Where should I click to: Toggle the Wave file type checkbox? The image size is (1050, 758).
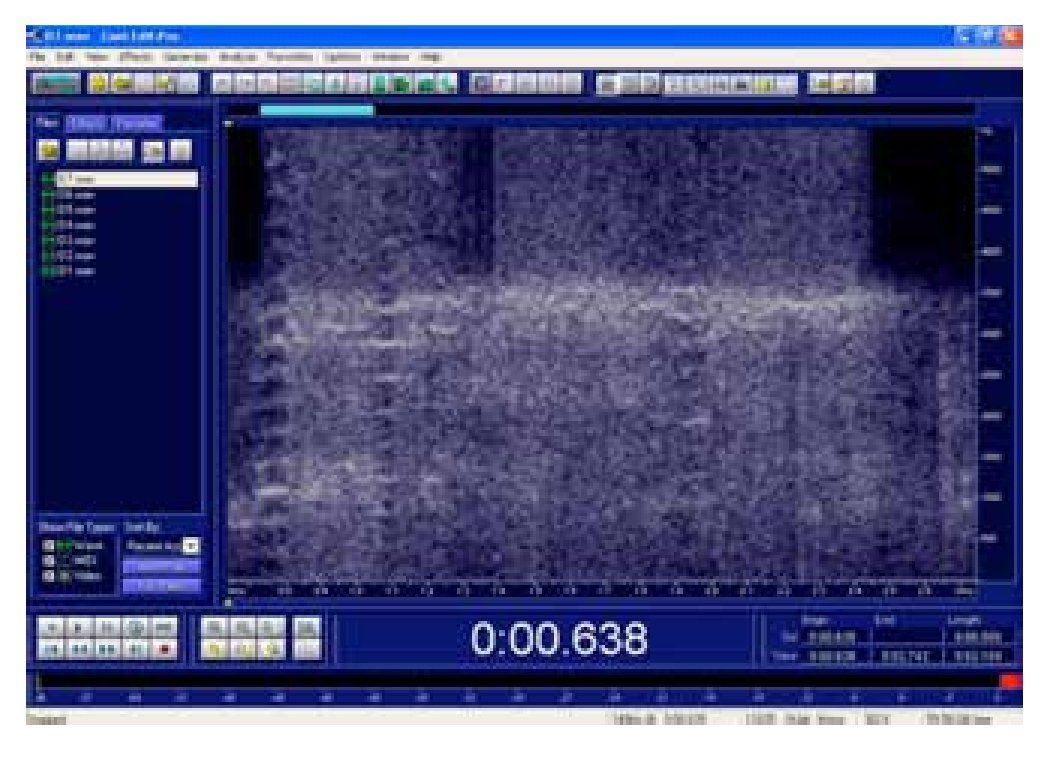[46, 546]
